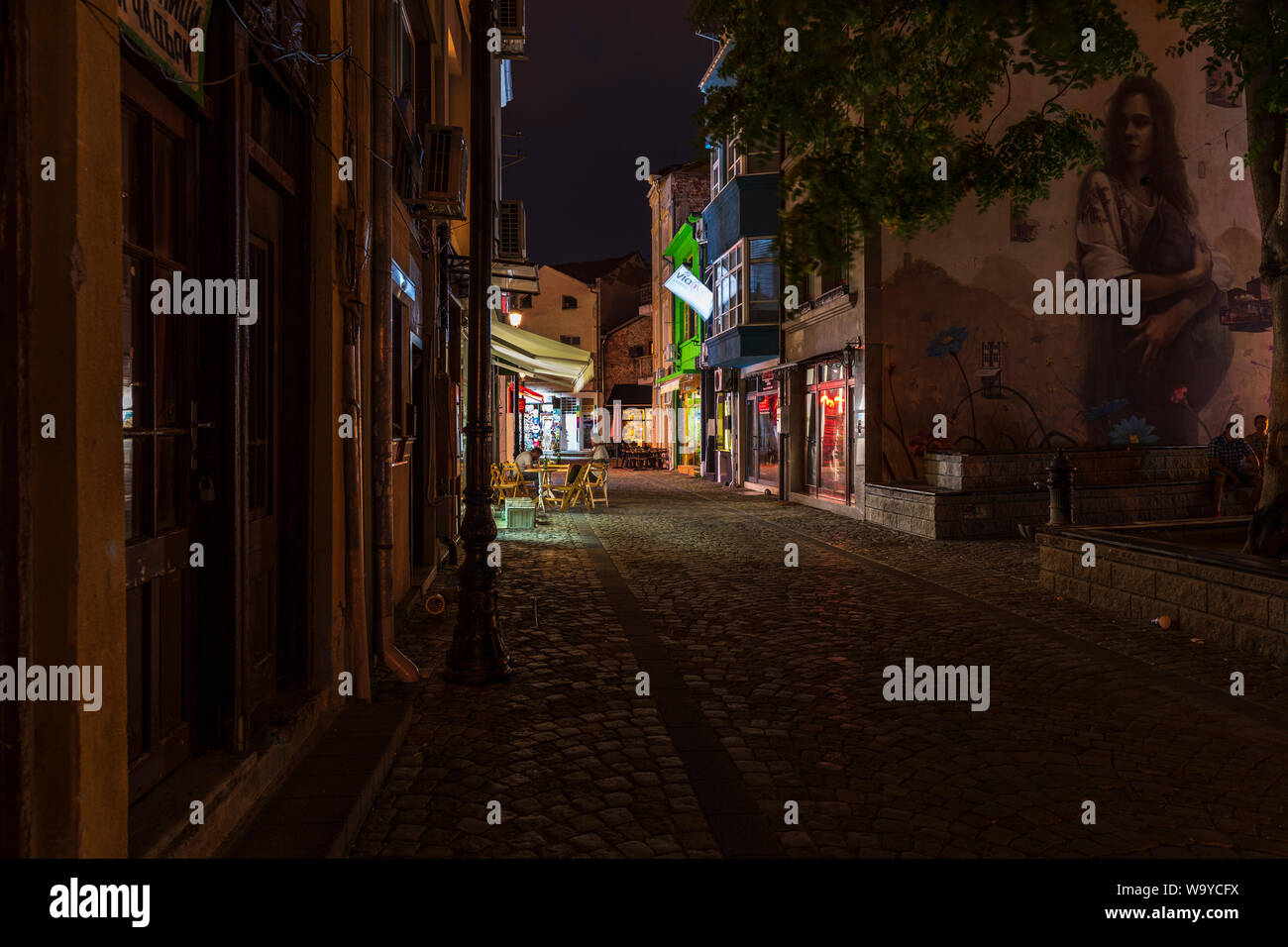The image size is (1288, 947).
Task: Click the alamy logo in the bottom bar
Action: 99,902
